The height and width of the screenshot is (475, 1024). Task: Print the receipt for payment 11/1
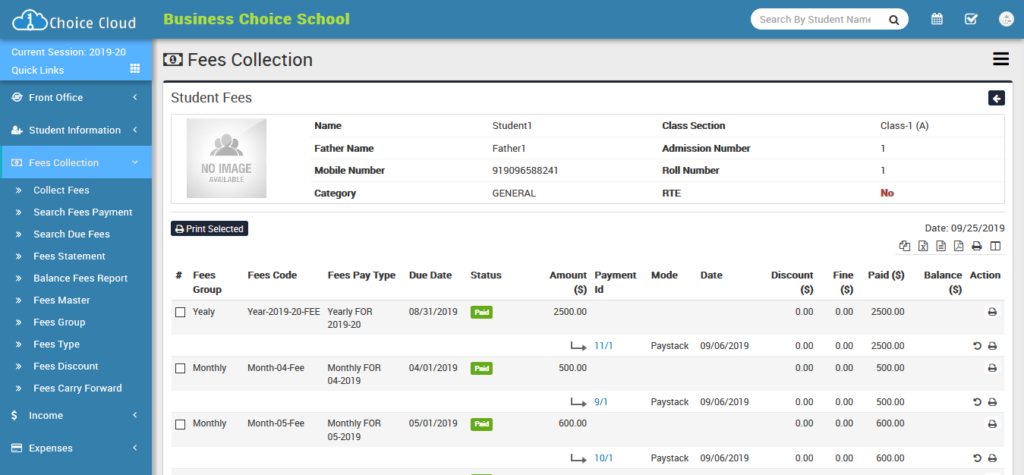tap(992, 346)
